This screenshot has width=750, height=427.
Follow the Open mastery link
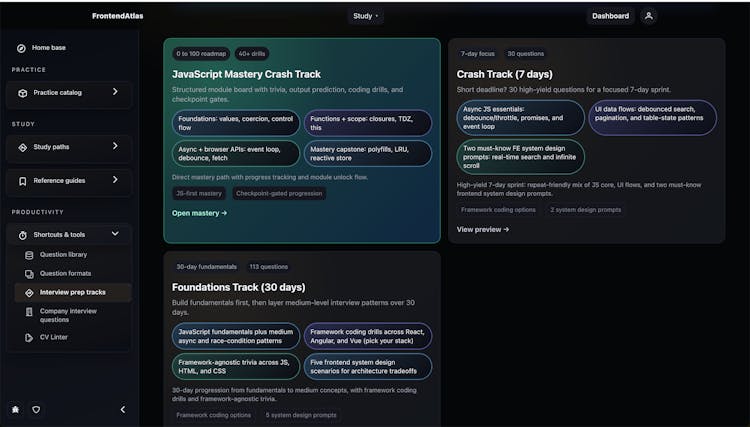point(199,213)
